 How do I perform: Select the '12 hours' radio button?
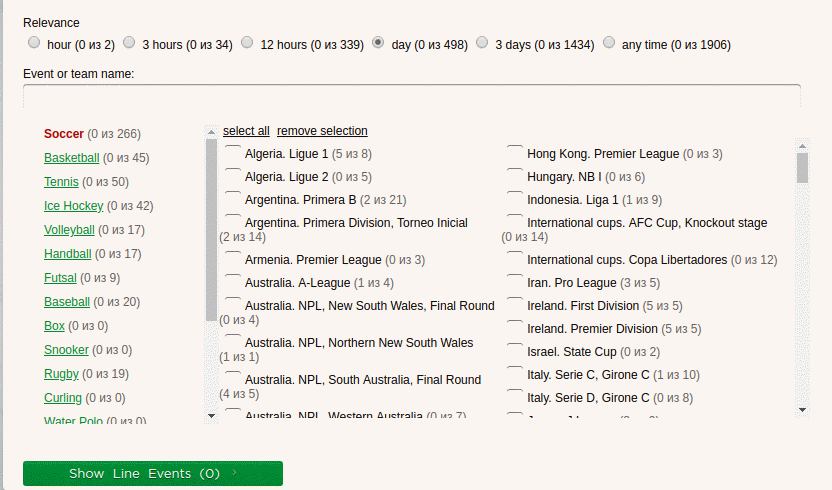(x=248, y=43)
